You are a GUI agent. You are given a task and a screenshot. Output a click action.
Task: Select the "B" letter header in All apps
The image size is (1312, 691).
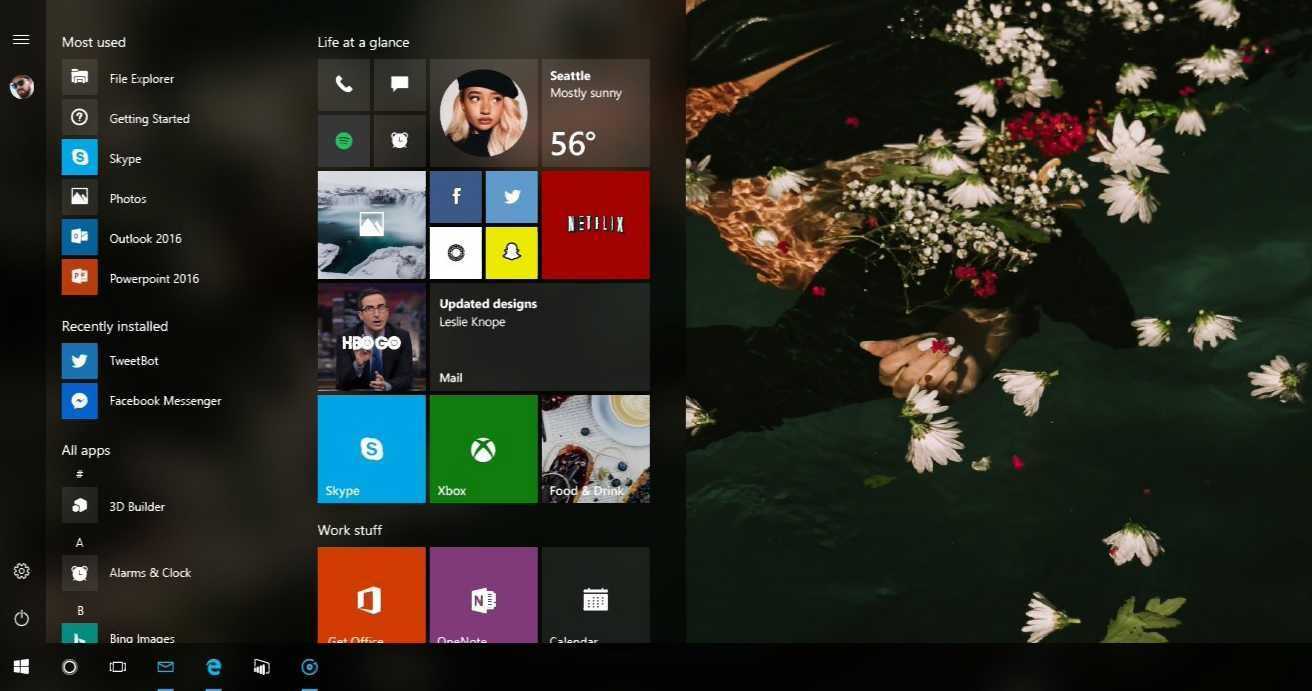coord(80,610)
